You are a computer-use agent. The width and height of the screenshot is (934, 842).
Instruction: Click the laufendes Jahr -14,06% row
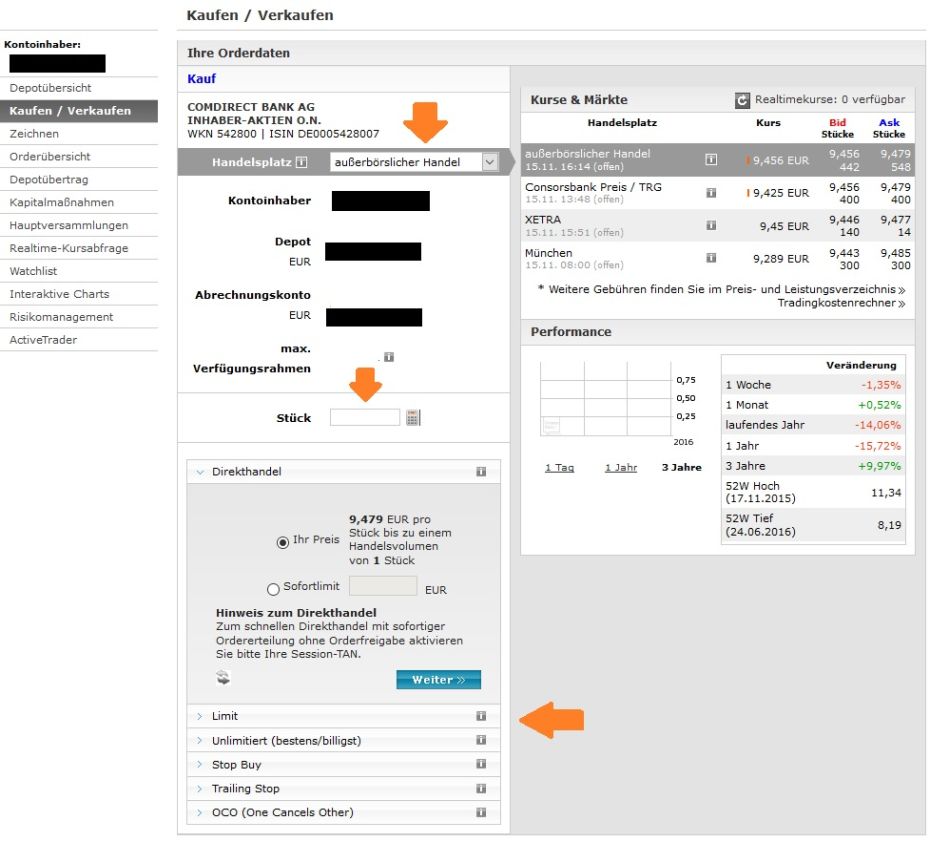point(813,425)
